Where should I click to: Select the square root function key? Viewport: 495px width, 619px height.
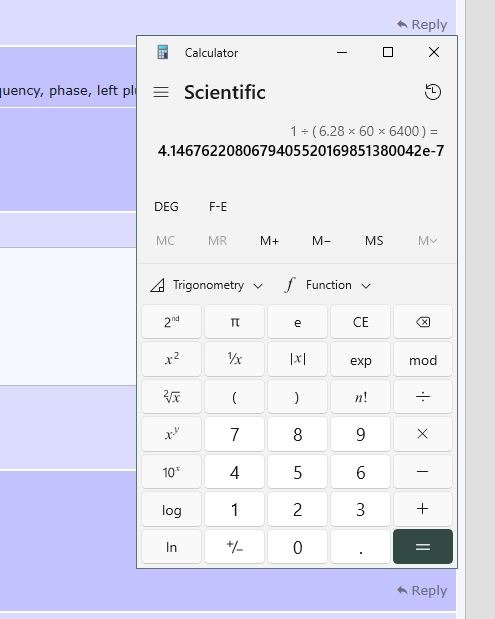pos(171,397)
